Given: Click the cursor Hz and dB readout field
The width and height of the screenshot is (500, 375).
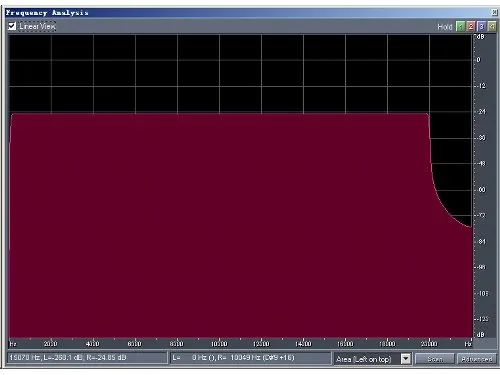Looking at the screenshot, I should pyautogui.click(x=87, y=358).
